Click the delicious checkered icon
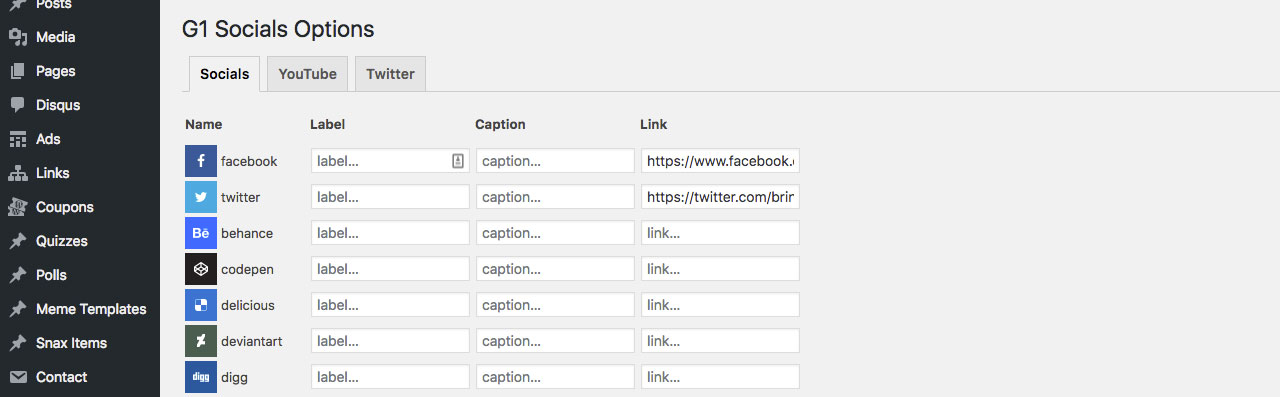The width and height of the screenshot is (1280, 397). tap(201, 305)
